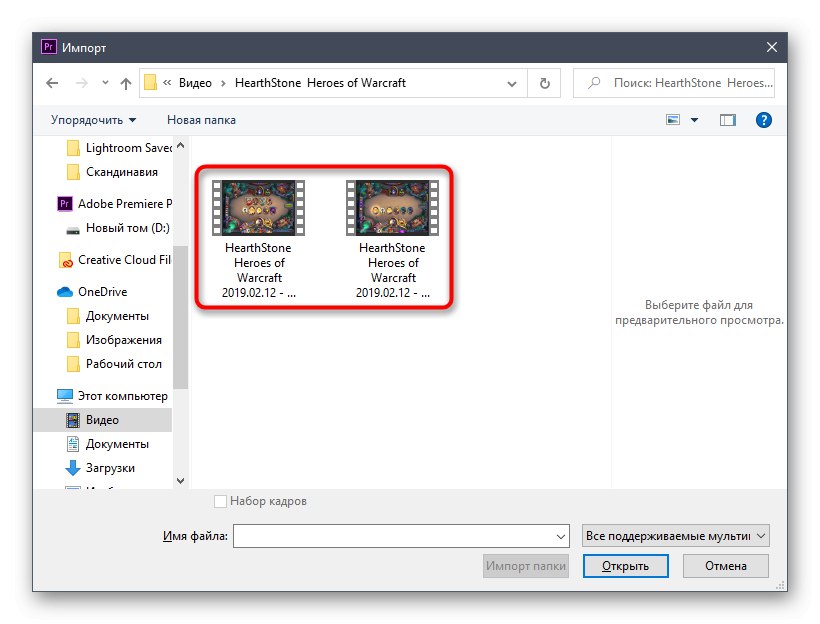The image size is (820, 624).
Task: Expand Имя файла dropdown arrow
Action: coord(561,537)
